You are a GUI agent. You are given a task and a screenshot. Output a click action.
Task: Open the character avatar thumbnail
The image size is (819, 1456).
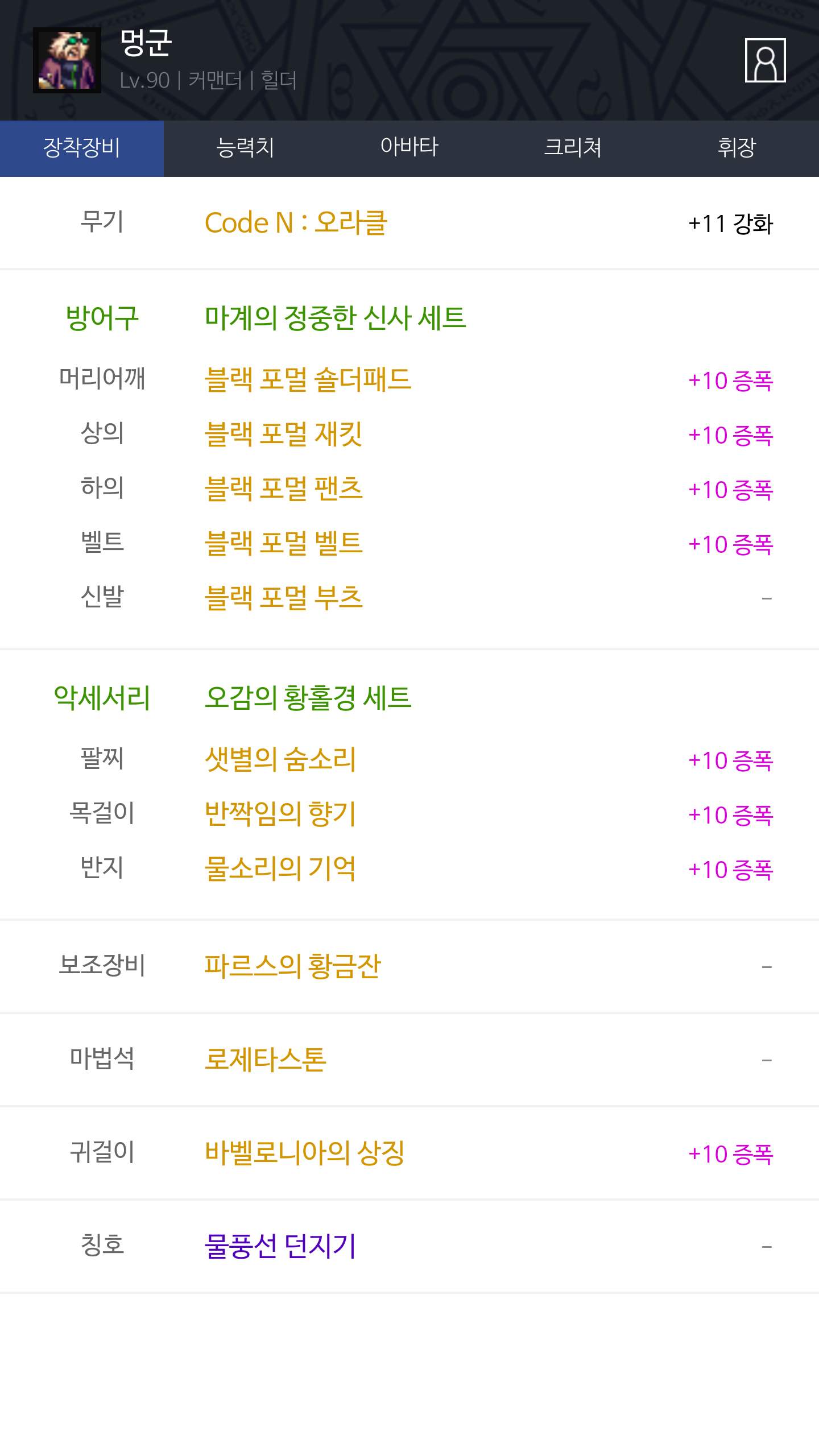(x=67, y=60)
